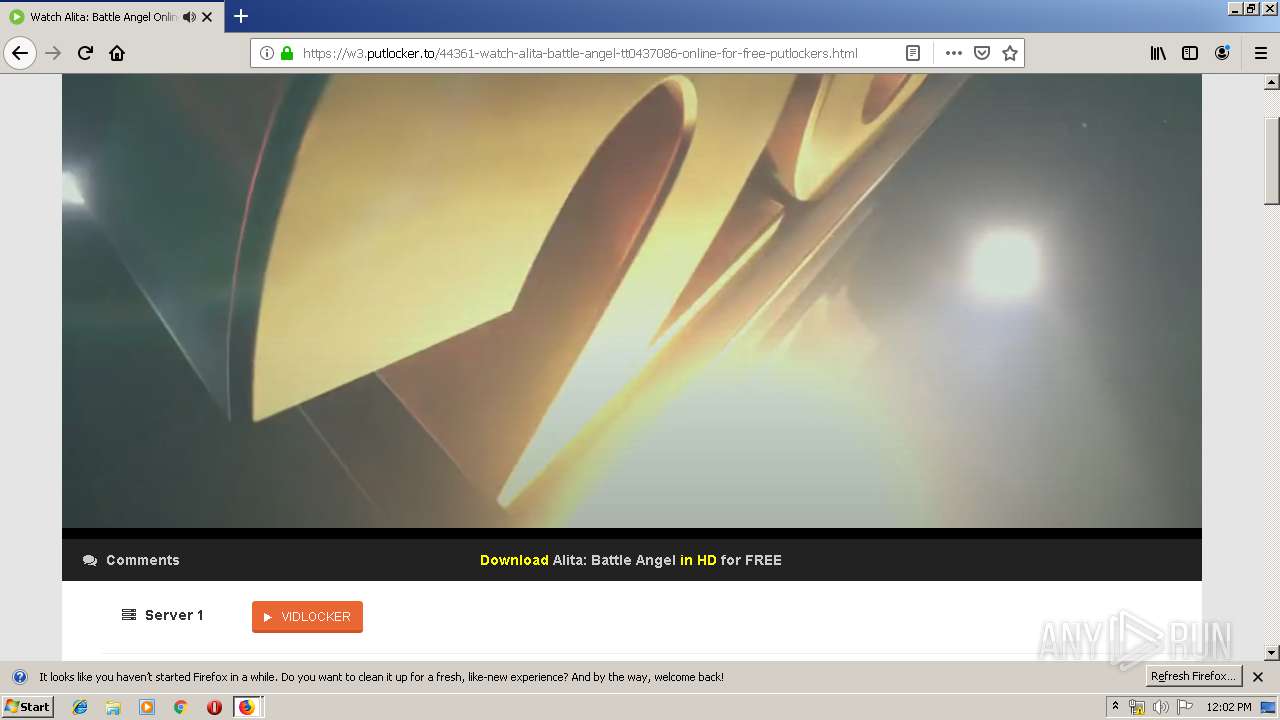The height and width of the screenshot is (720, 1280).
Task: Click the page scrollbar down arrow
Action: 1272,653
